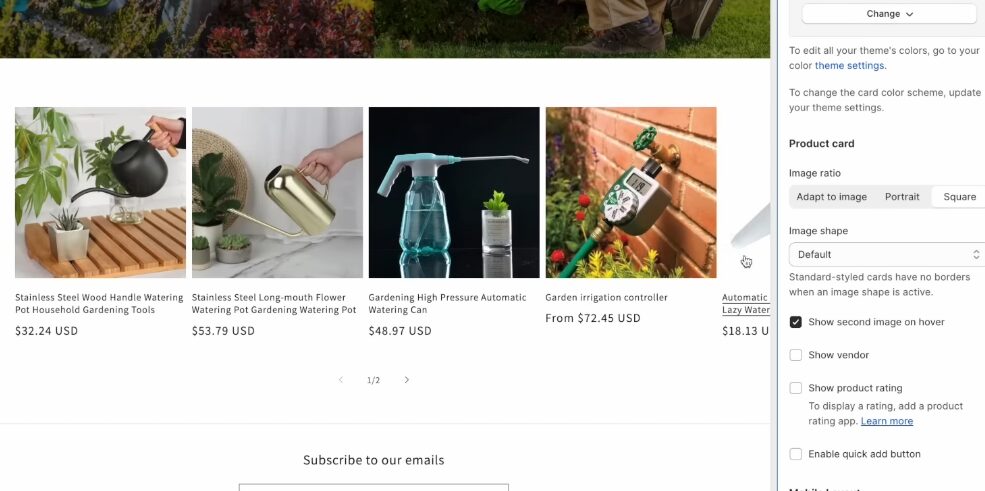Open the black watering pot product image
The height and width of the screenshot is (491, 985).
[101, 192]
